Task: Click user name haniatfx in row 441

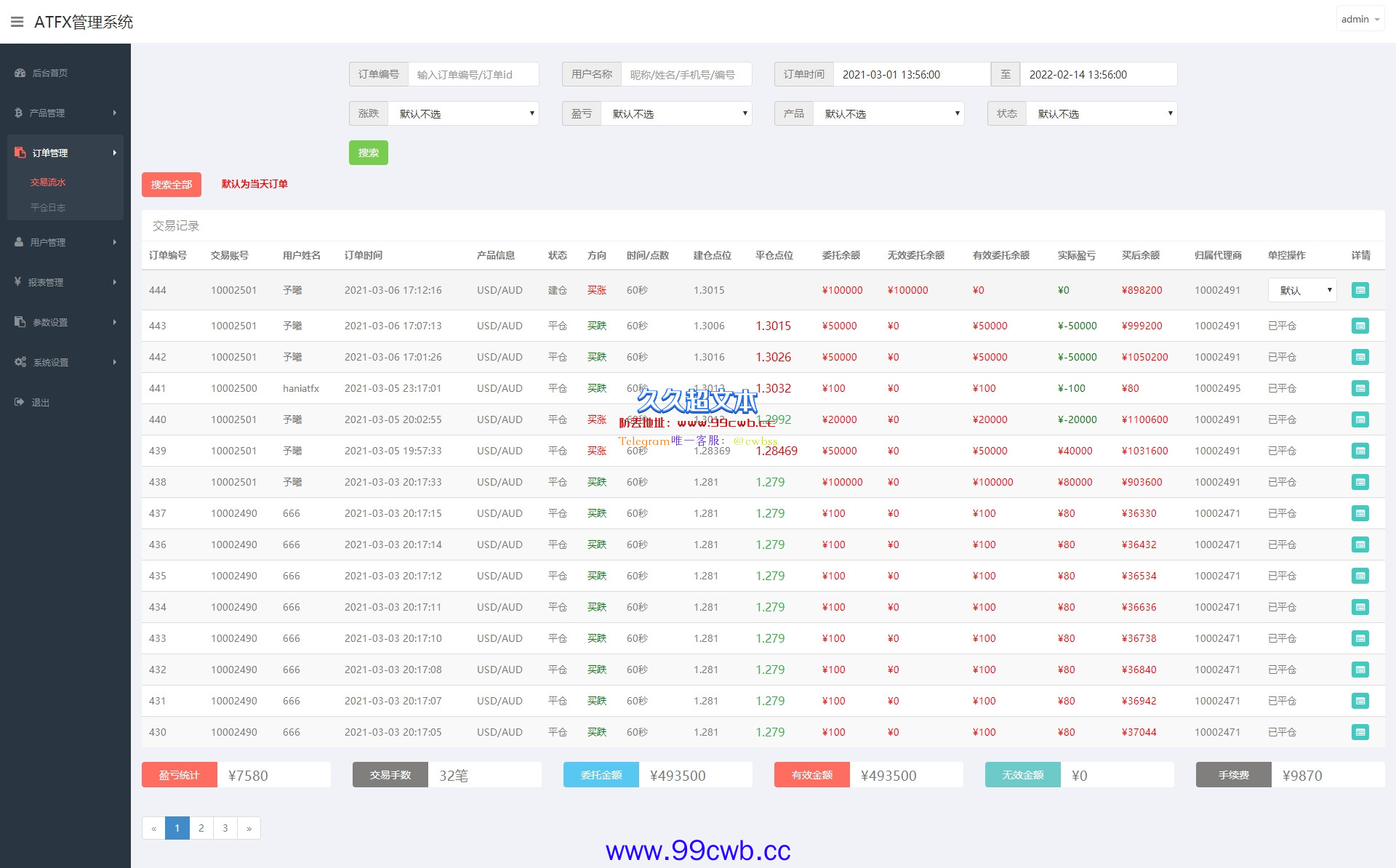Action: (x=301, y=388)
